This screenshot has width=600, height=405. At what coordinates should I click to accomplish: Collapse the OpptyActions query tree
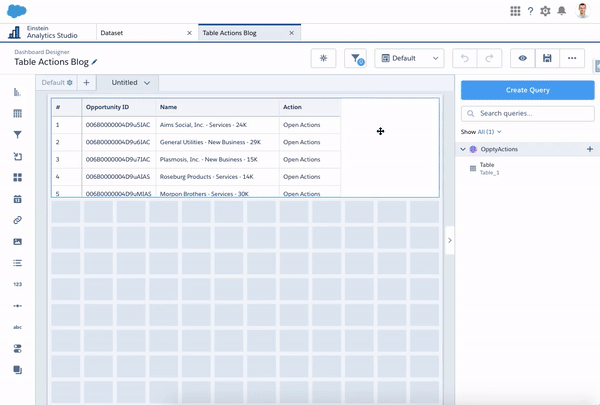coord(463,149)
